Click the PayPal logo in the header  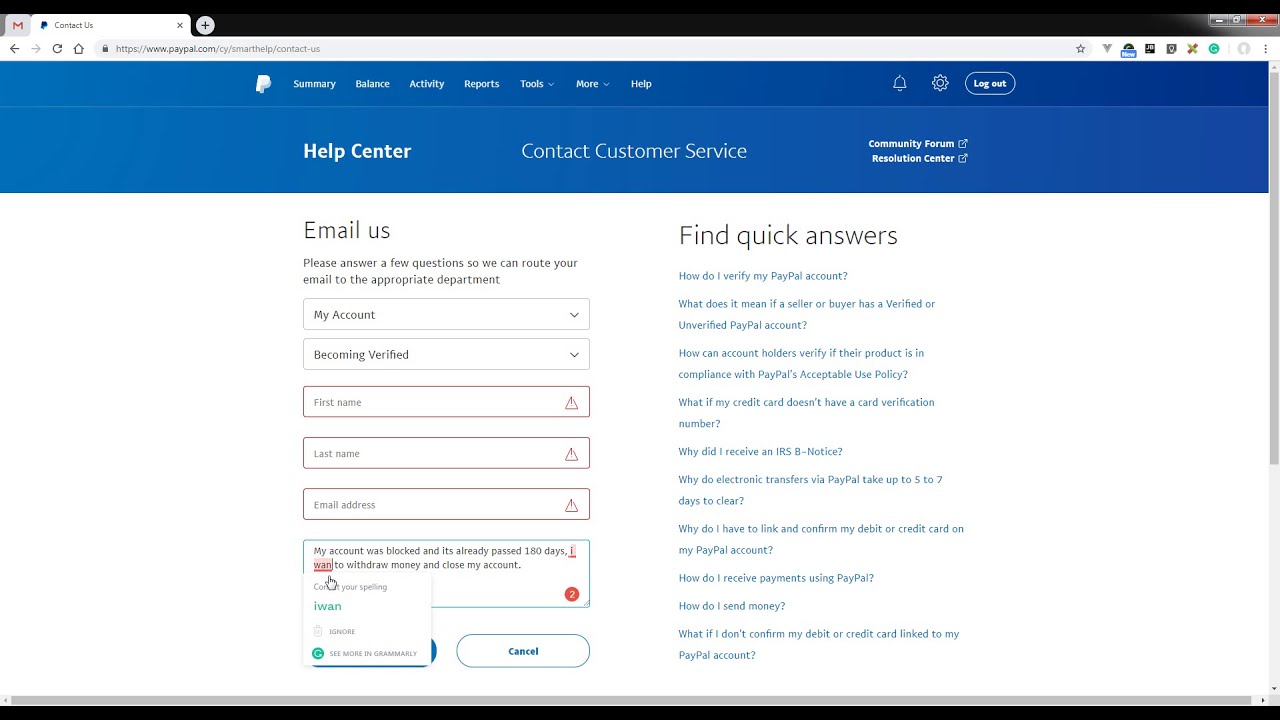[263, 84]
